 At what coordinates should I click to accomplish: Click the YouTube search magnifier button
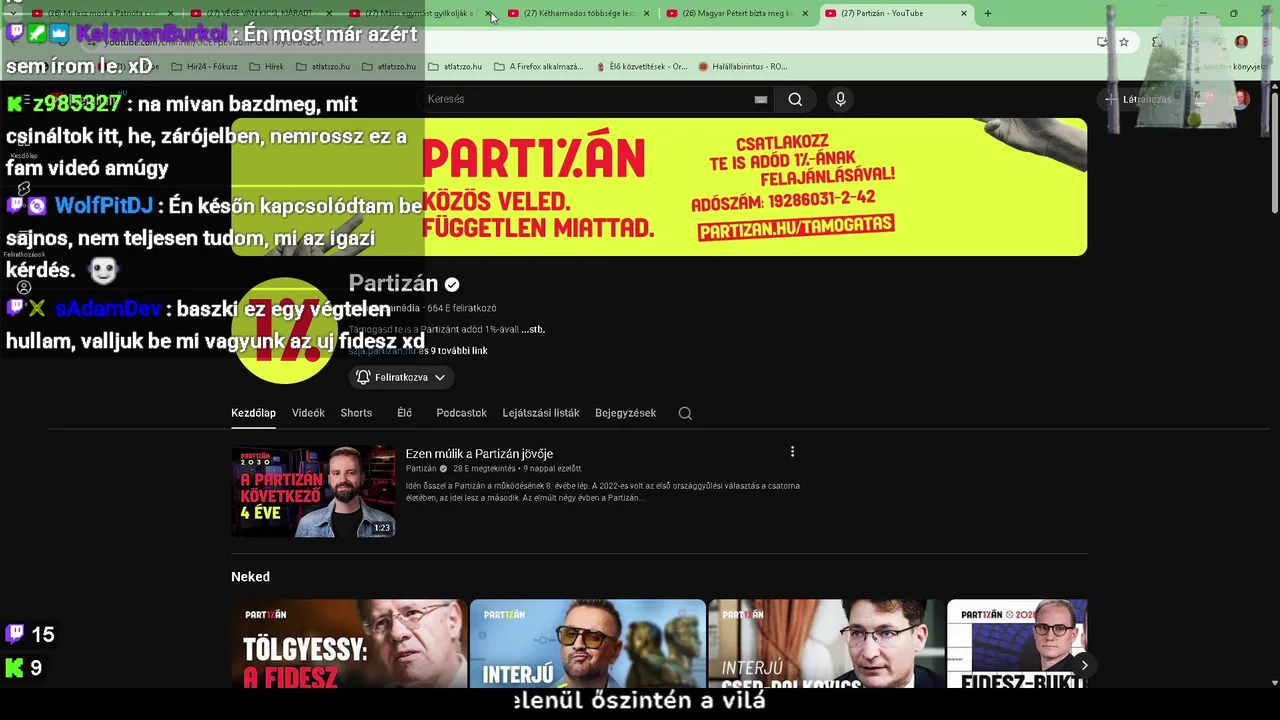click(795, 99)
